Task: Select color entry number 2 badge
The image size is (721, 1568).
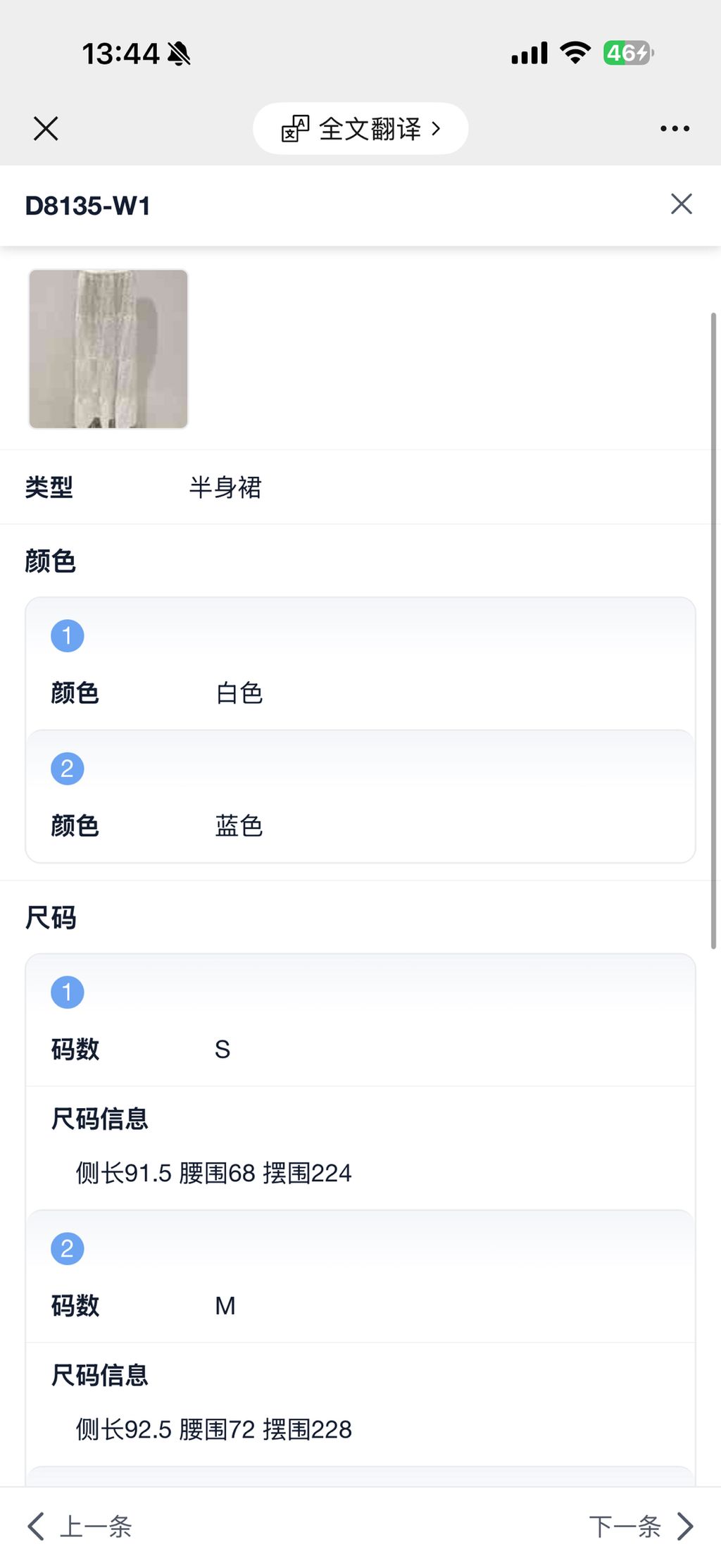Action: (x=68, y=769)
